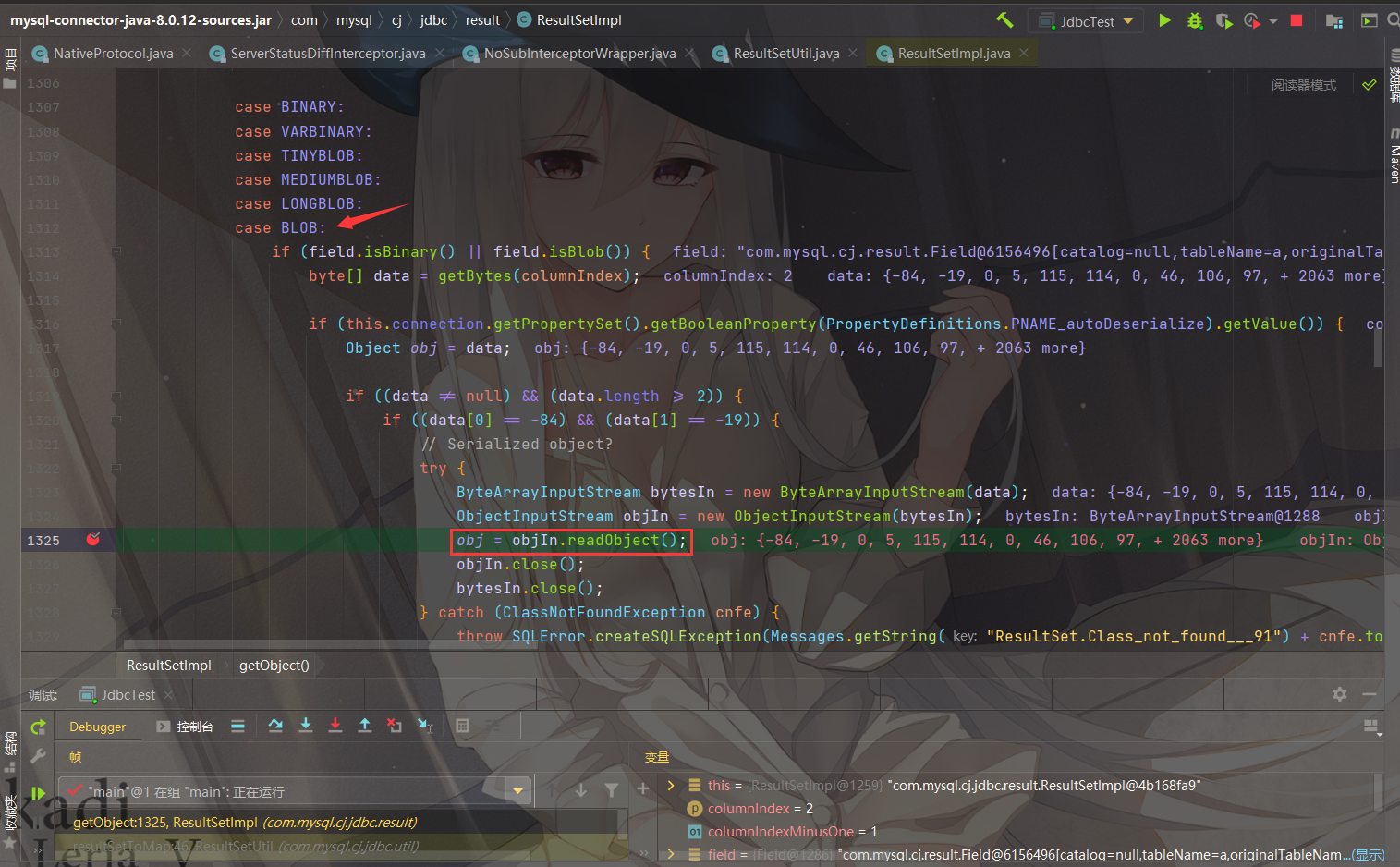
Task: Switch to ServerStatusDiffInterceptor.java tab
Action: pyautogui.click(x=327, y=54)
